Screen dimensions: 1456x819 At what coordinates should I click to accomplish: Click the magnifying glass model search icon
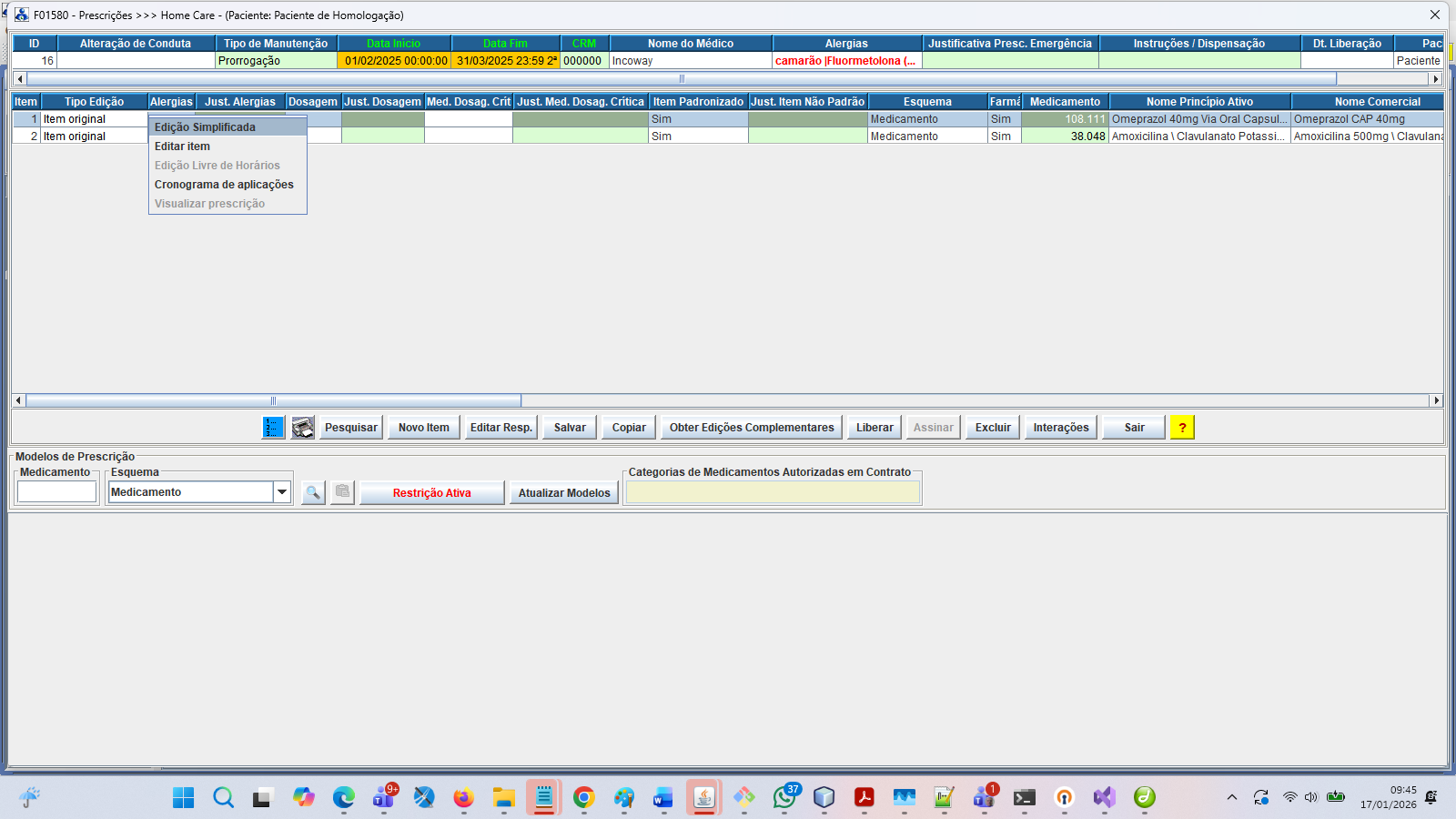coord(313,493)
